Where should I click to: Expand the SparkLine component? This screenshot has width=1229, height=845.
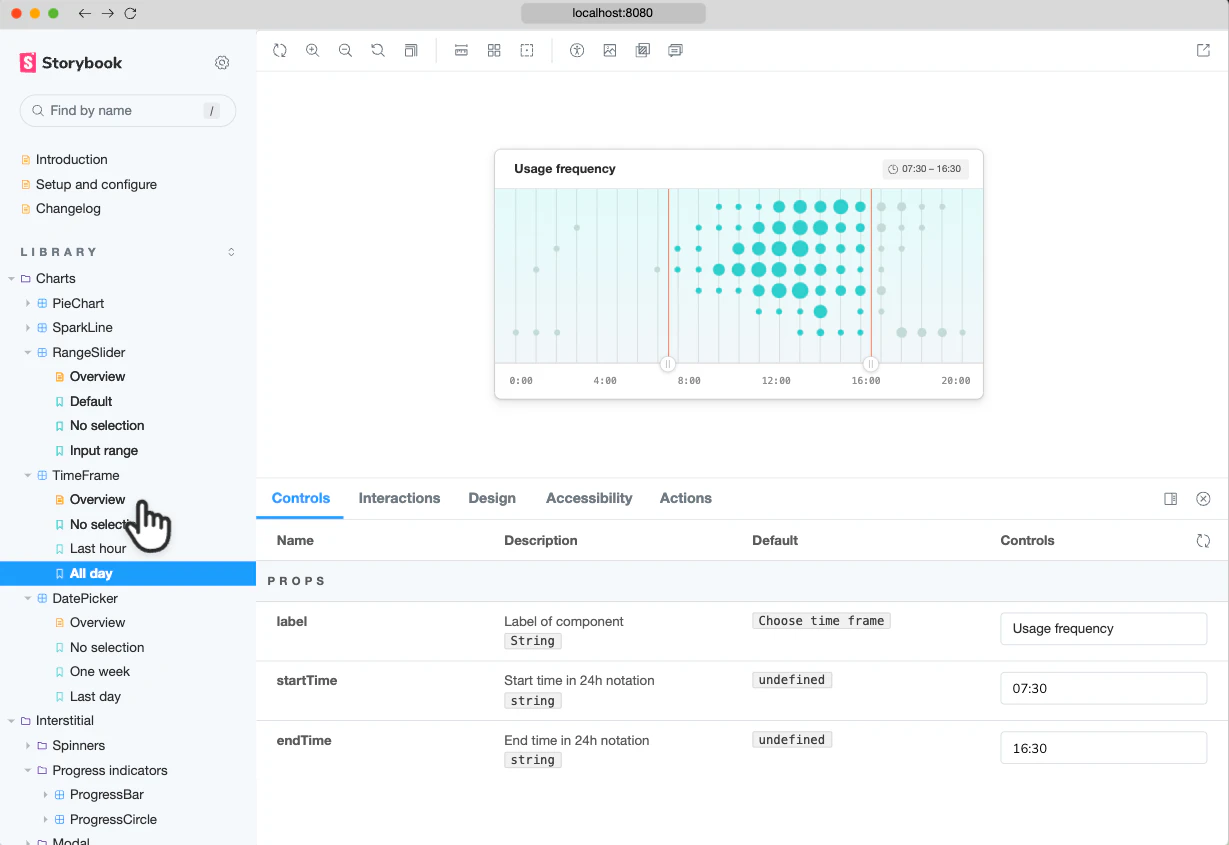pyautogui.click(x=28, y=328)
